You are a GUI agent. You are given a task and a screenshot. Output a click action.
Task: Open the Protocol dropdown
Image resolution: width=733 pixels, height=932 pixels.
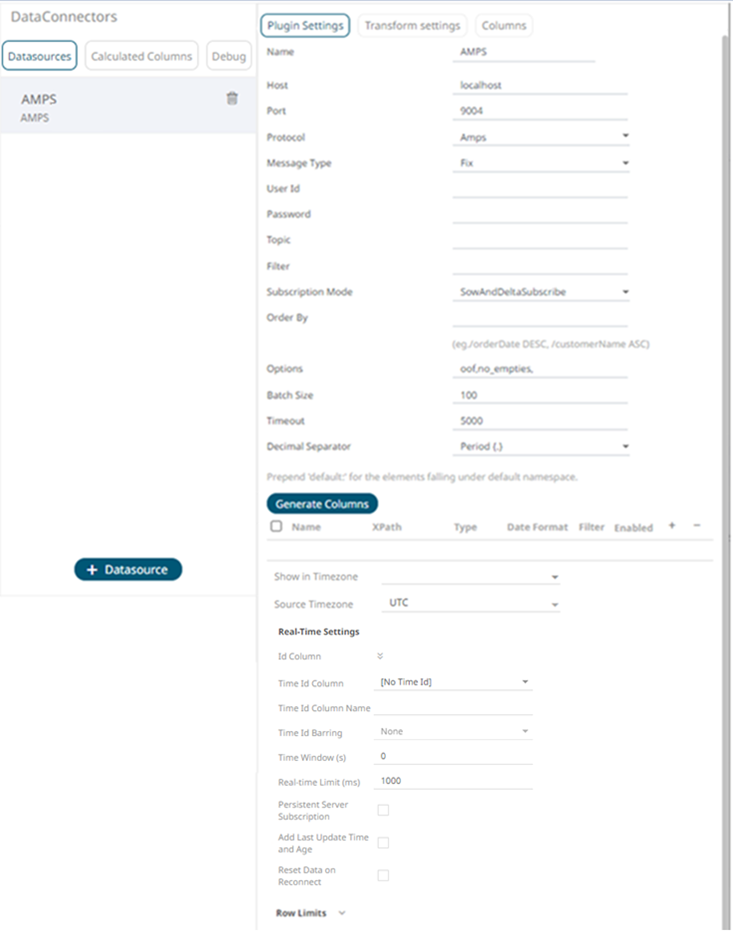pos(540,137)
